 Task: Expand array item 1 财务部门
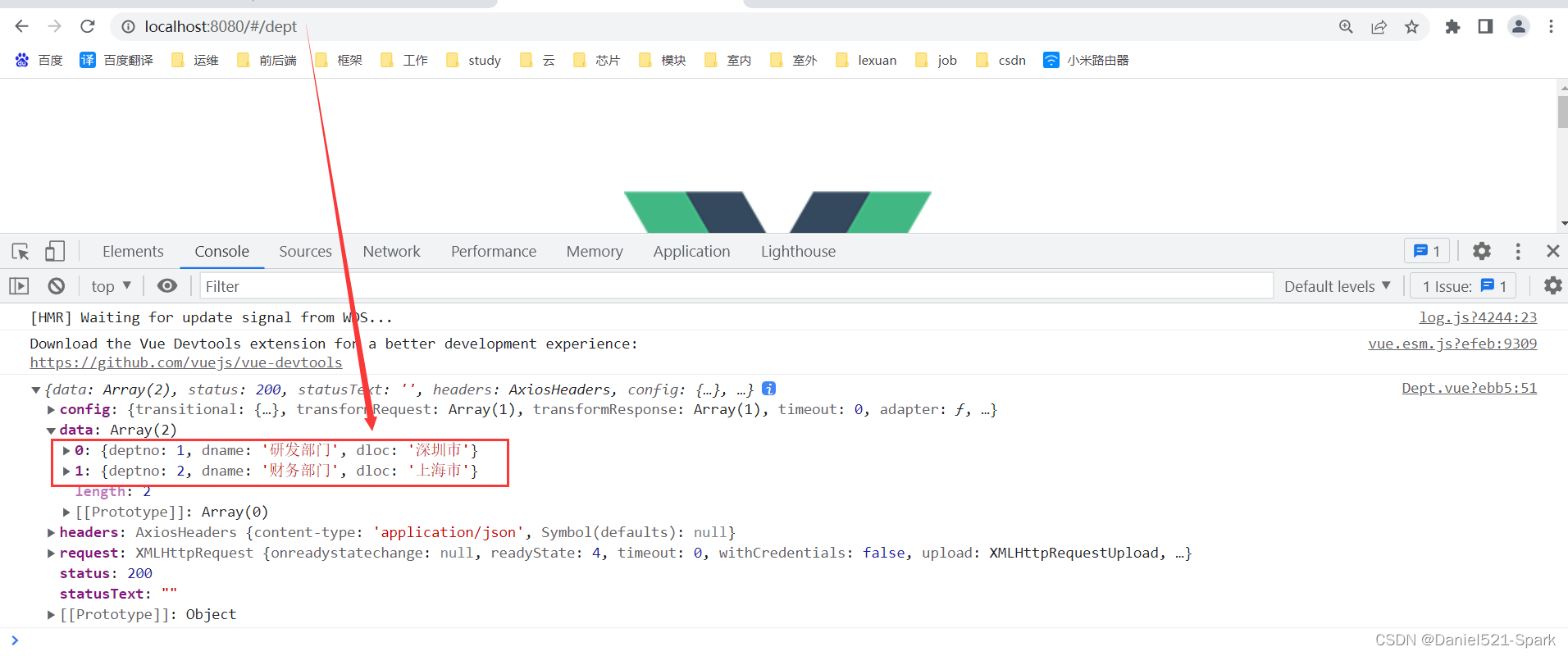(66, 471)
